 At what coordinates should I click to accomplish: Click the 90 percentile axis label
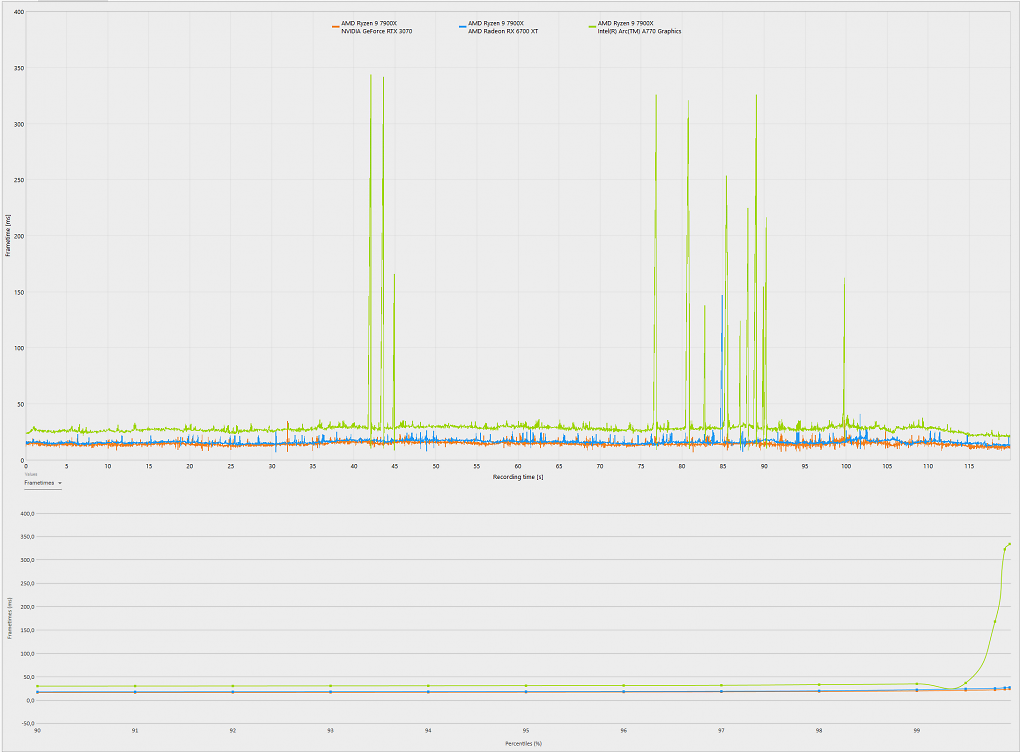(x=37, y=731)
